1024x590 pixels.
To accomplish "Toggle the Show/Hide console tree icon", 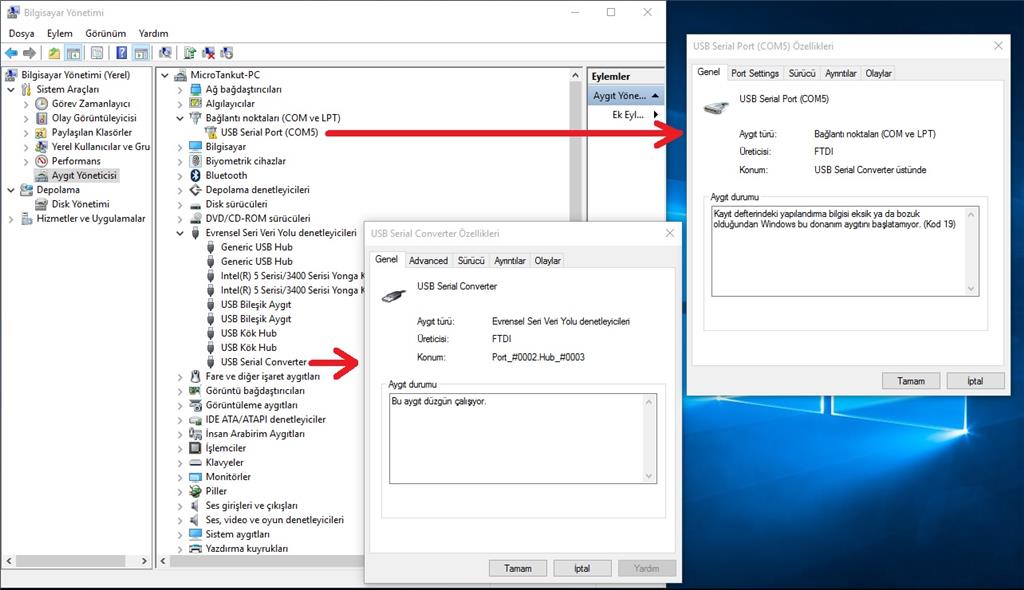I will [x=74, y=53].
